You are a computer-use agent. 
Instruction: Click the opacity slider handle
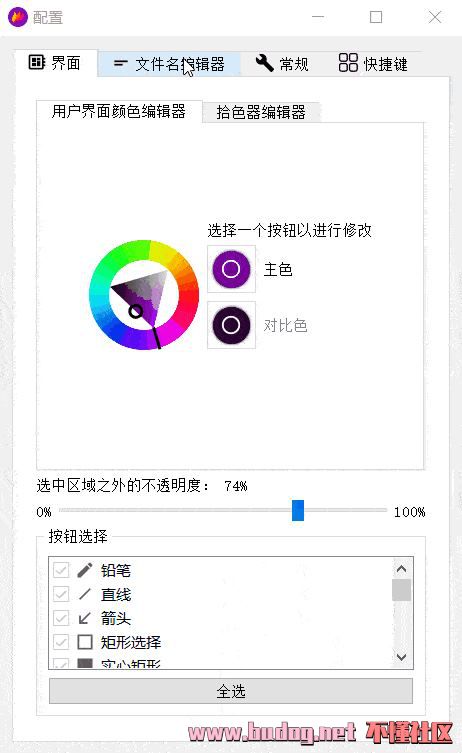click(x=298, y=510)
